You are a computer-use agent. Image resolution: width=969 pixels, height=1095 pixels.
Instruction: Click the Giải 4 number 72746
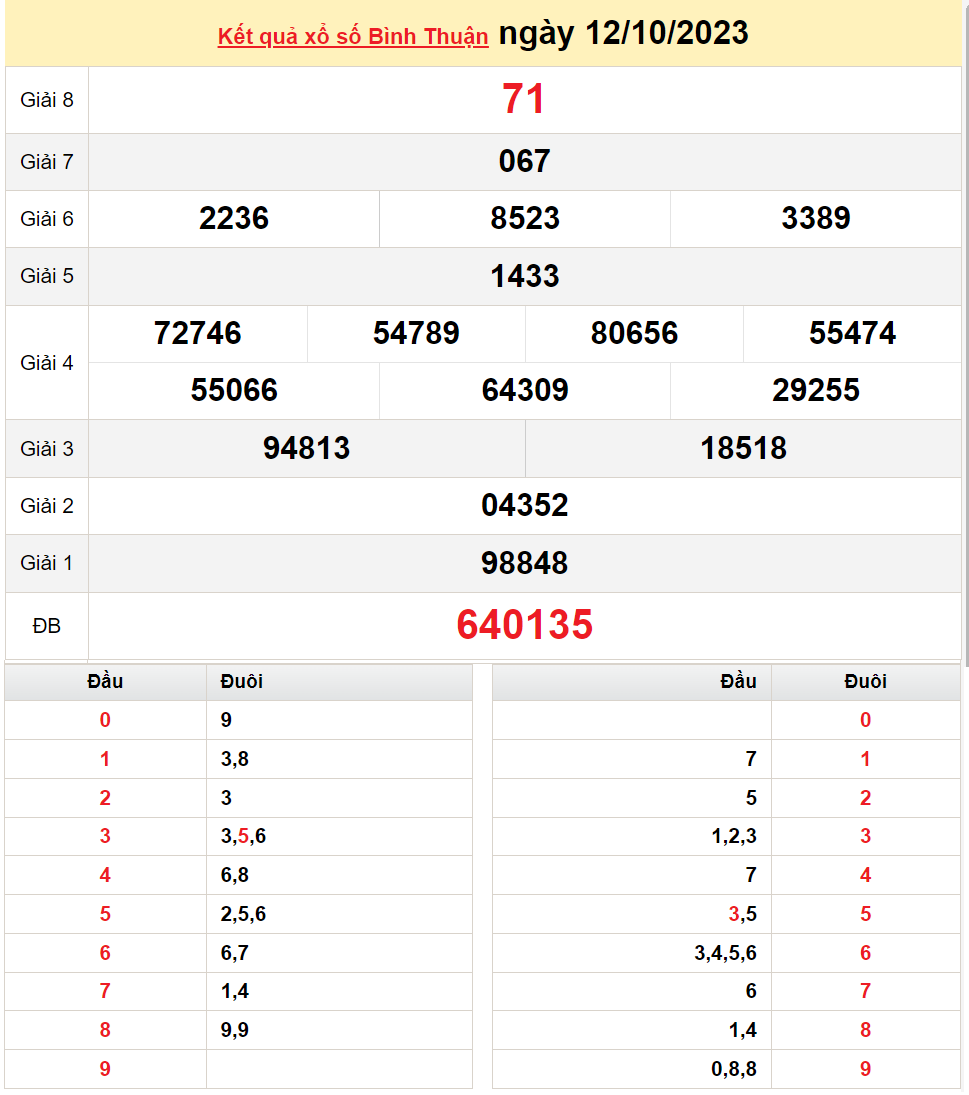pos(198,333)
